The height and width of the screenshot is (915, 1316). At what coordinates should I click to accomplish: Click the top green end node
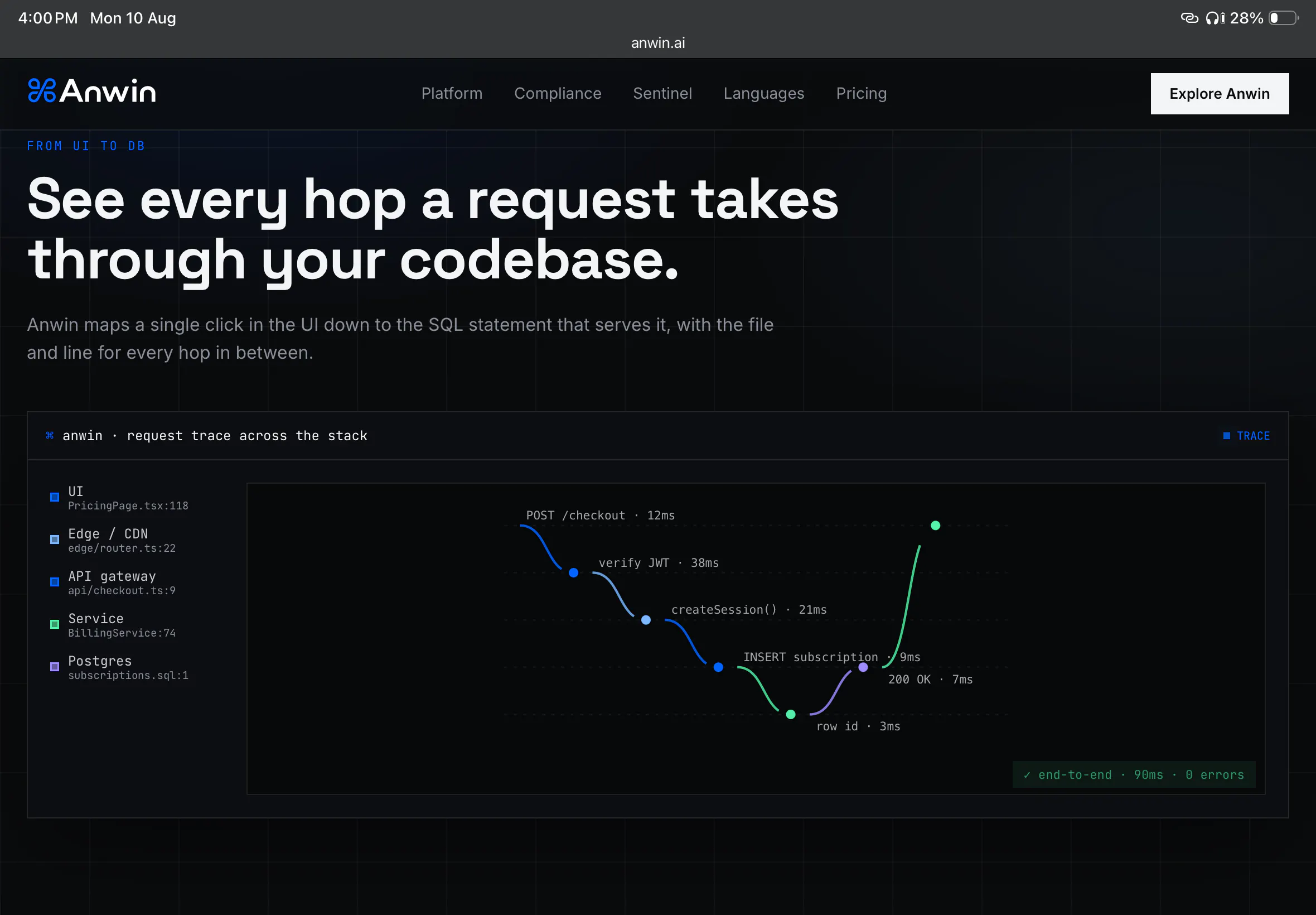click(935, 526)
